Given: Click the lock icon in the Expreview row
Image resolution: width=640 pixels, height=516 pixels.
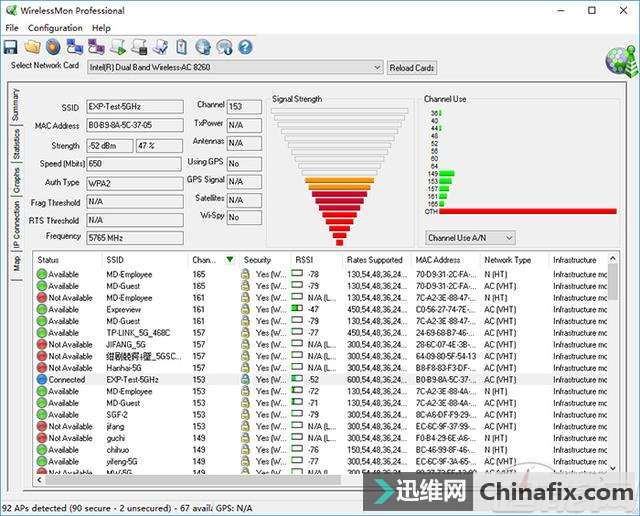Looking at the screenshot, I should point(246,310).
